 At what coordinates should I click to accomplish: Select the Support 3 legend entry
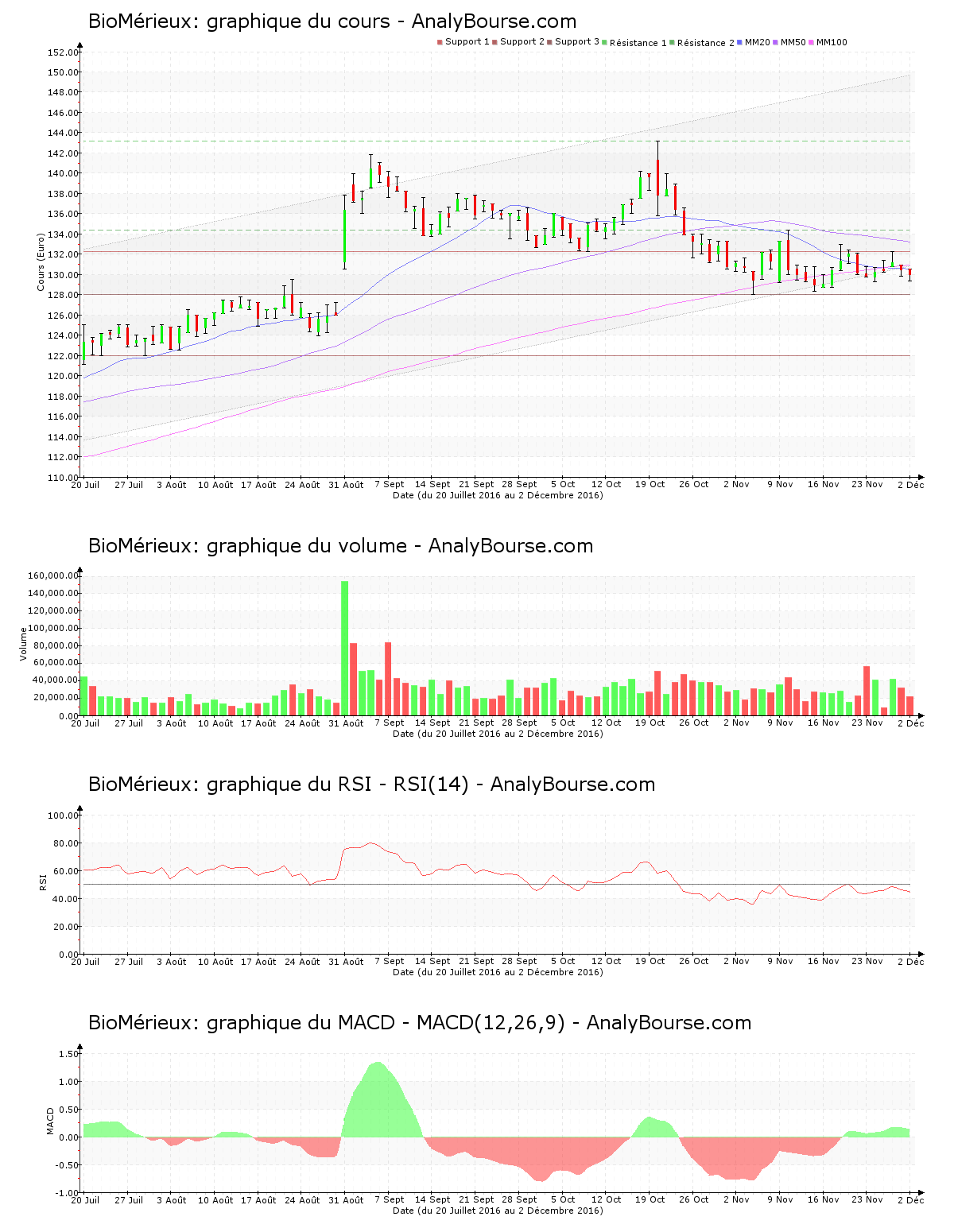573,42
